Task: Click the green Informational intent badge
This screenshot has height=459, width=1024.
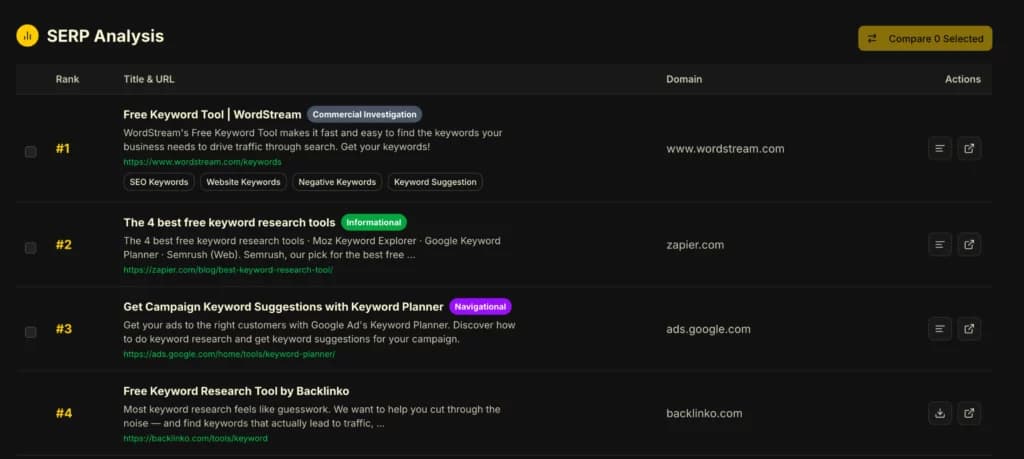Action: (374, 222)
